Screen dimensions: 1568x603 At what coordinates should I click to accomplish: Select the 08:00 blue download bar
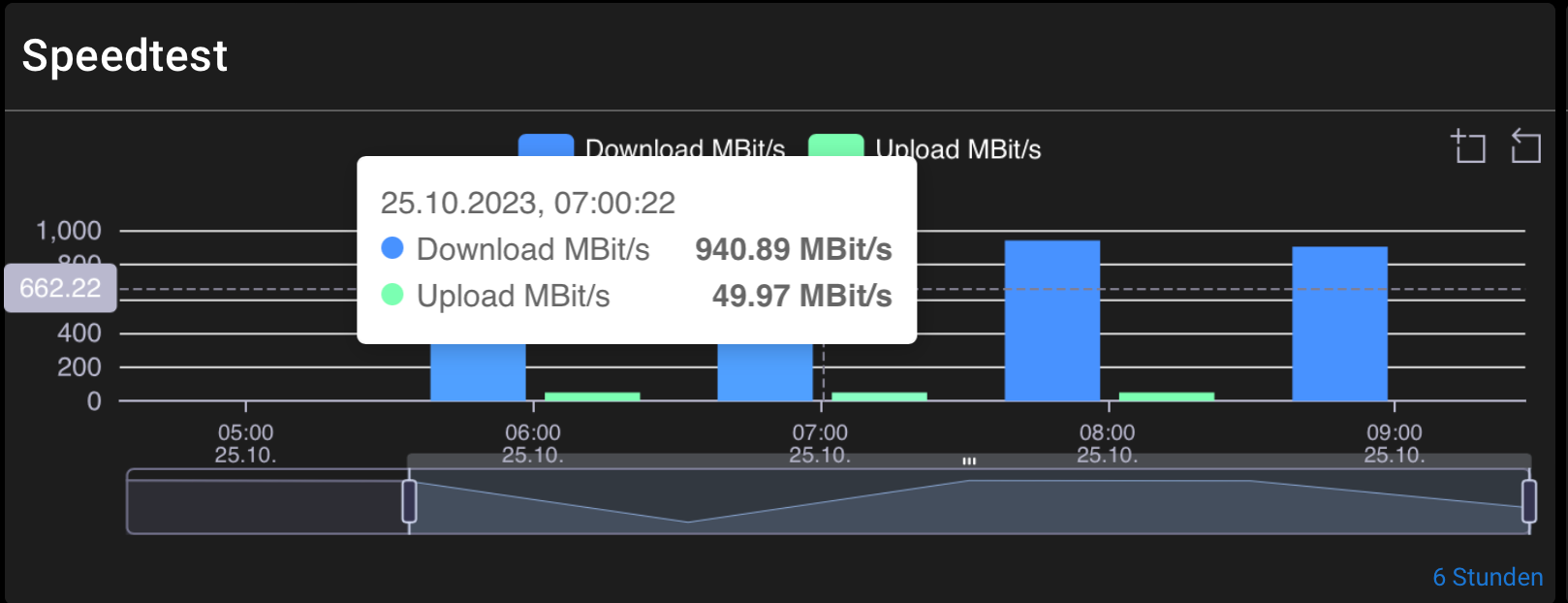(x=1051, y=321)
